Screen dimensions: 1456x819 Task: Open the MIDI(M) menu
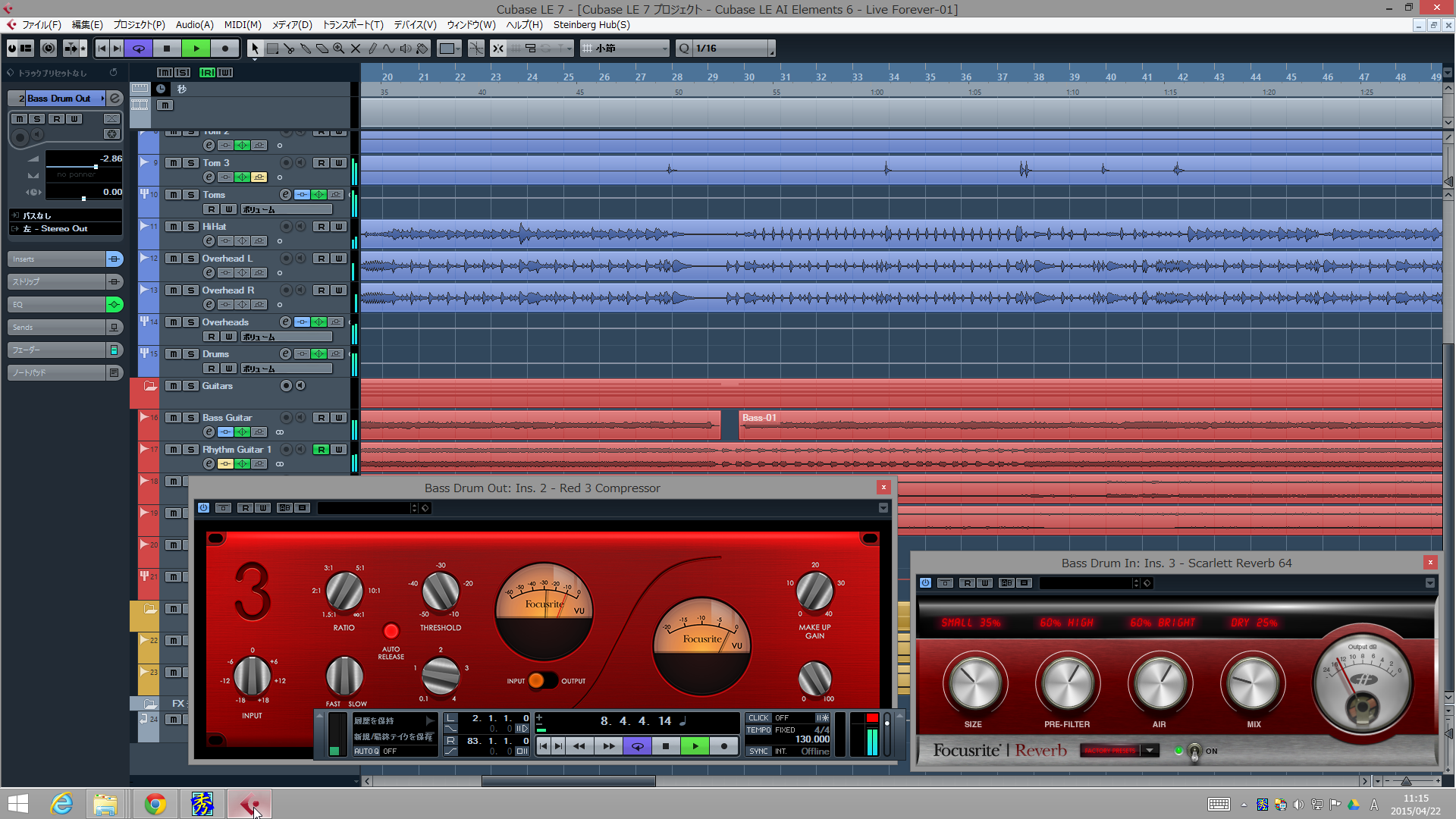point(243,25)
